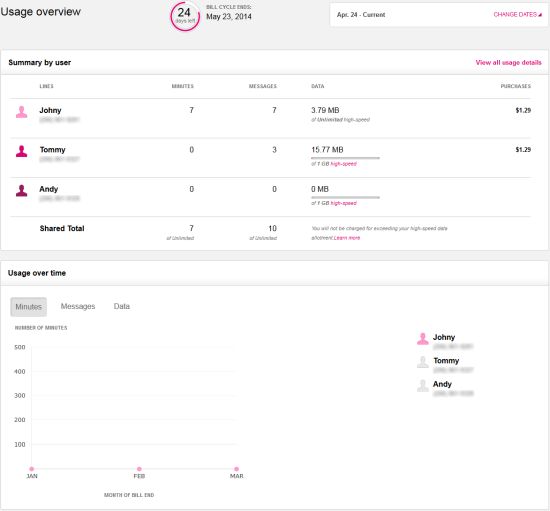This screenshot has height=511, width=550.
Task: Click the 24 days left cycle circle
Action: click(x=185, y=16)
